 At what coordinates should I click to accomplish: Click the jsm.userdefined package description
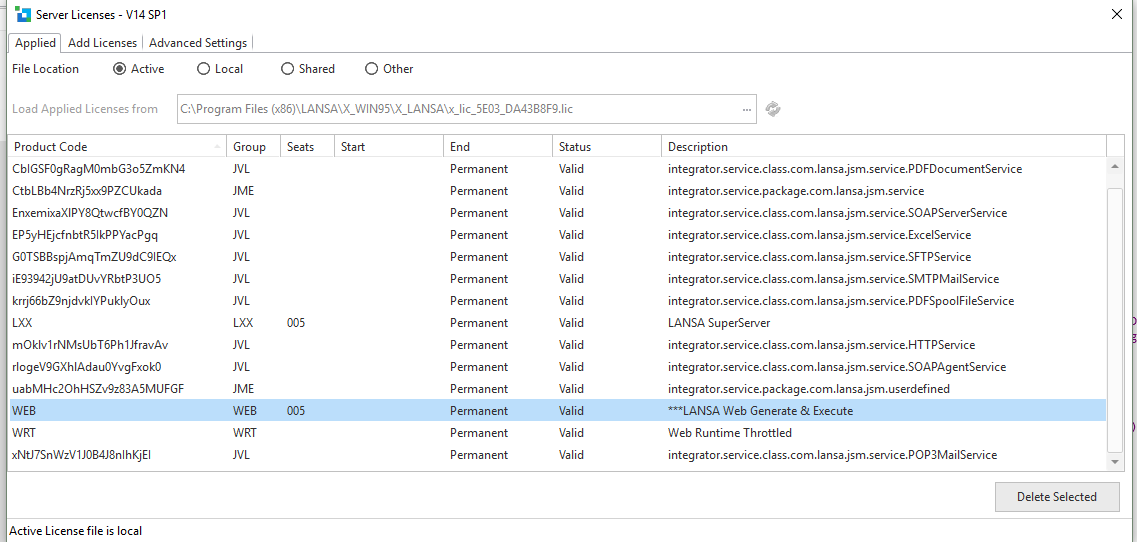pyautogui.click(x=809, y=389)
